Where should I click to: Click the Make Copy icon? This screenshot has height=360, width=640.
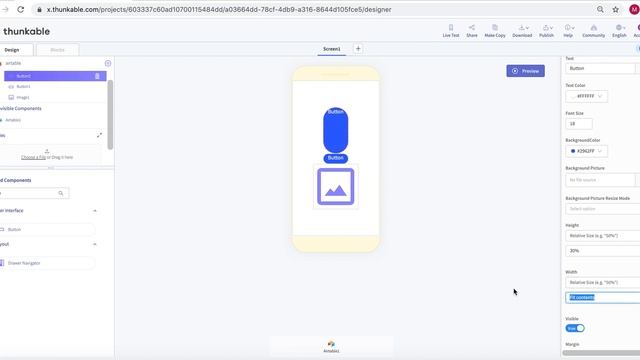495,31
